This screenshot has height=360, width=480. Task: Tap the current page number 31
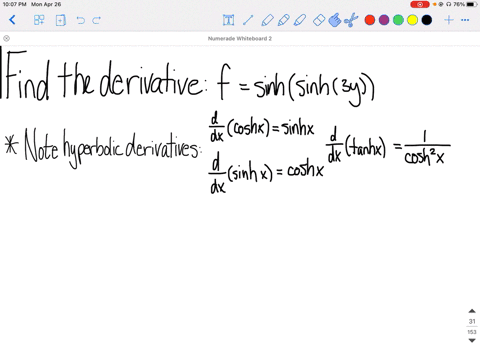tap(472, 321)
